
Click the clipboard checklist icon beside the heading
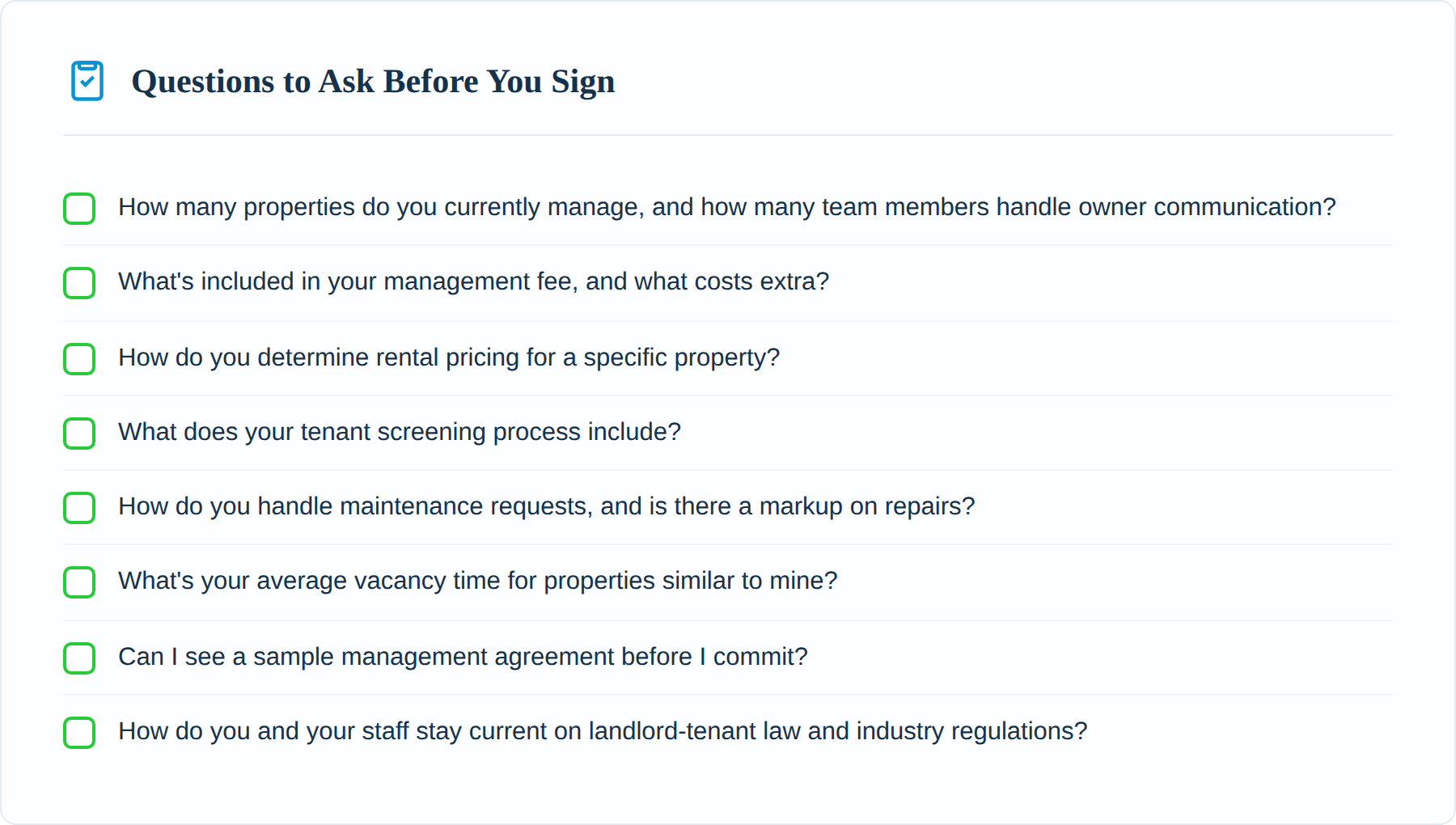pos(87,81)
